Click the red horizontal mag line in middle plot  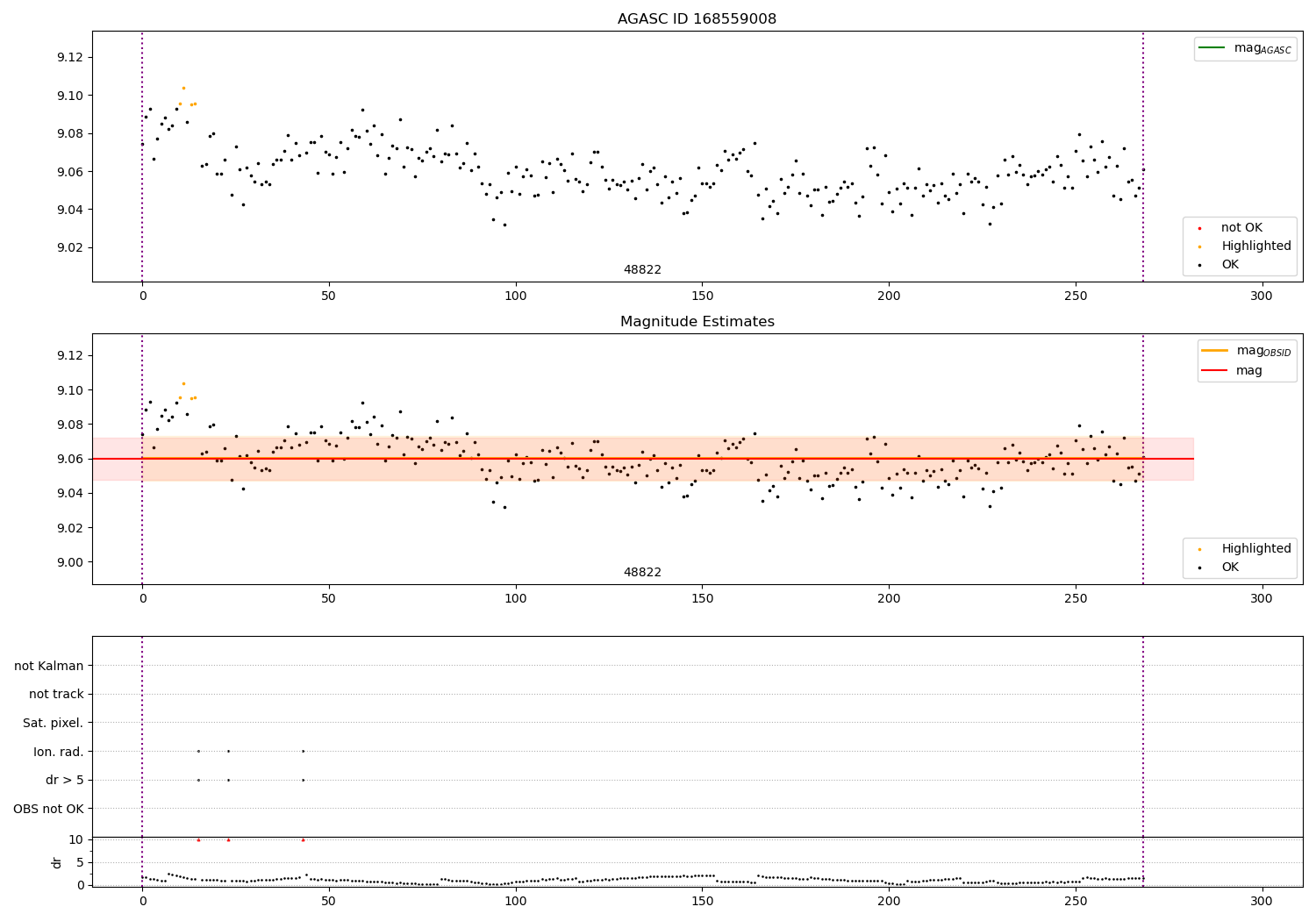click(x=642, y=459)
